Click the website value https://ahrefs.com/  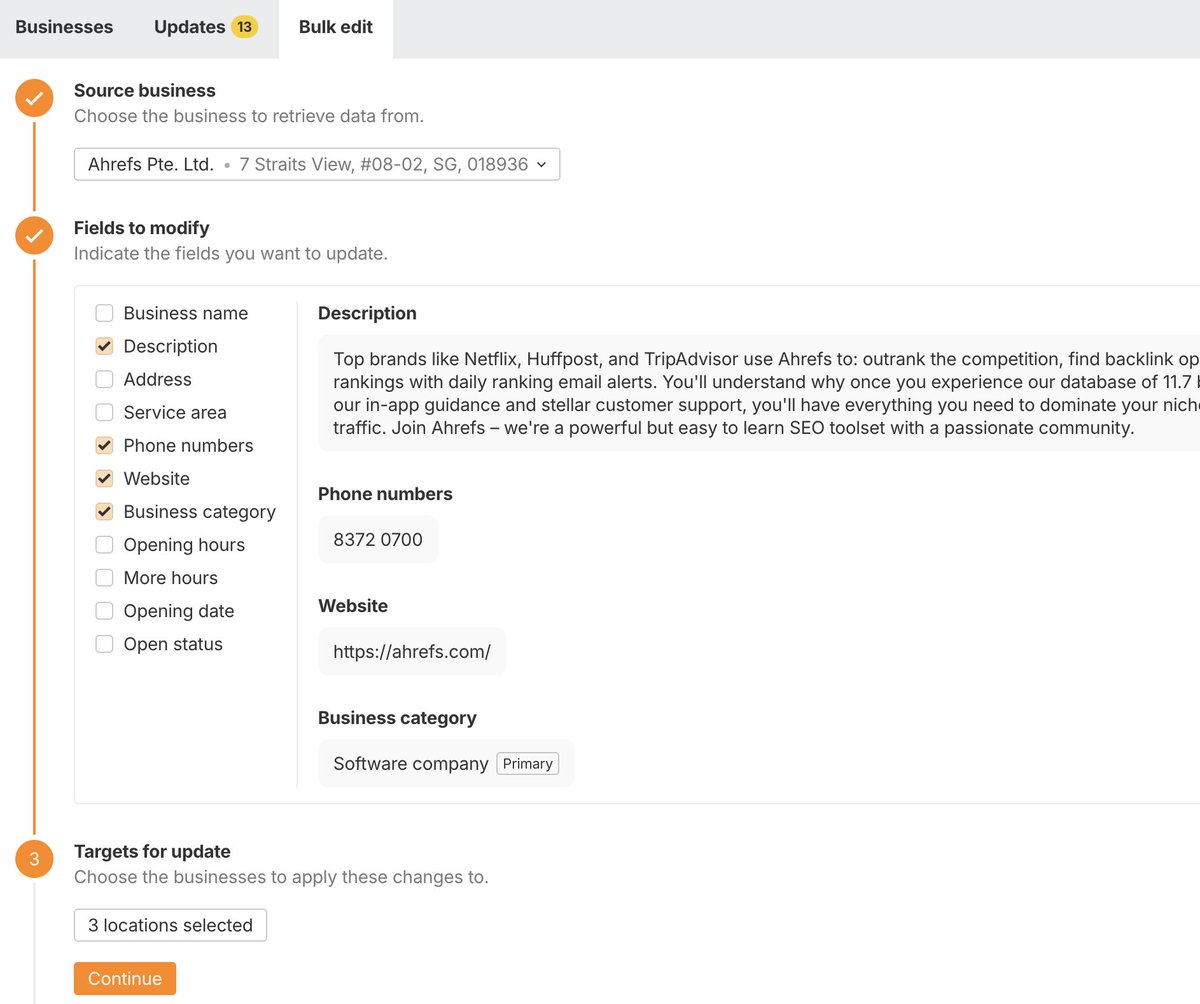(412, 651)
